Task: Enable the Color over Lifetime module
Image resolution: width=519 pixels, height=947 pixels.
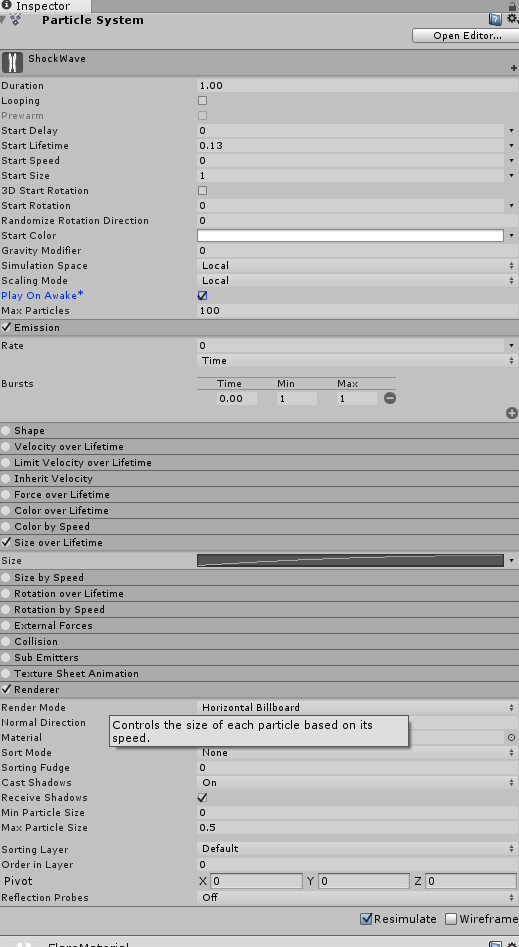Action: [6, 510]
